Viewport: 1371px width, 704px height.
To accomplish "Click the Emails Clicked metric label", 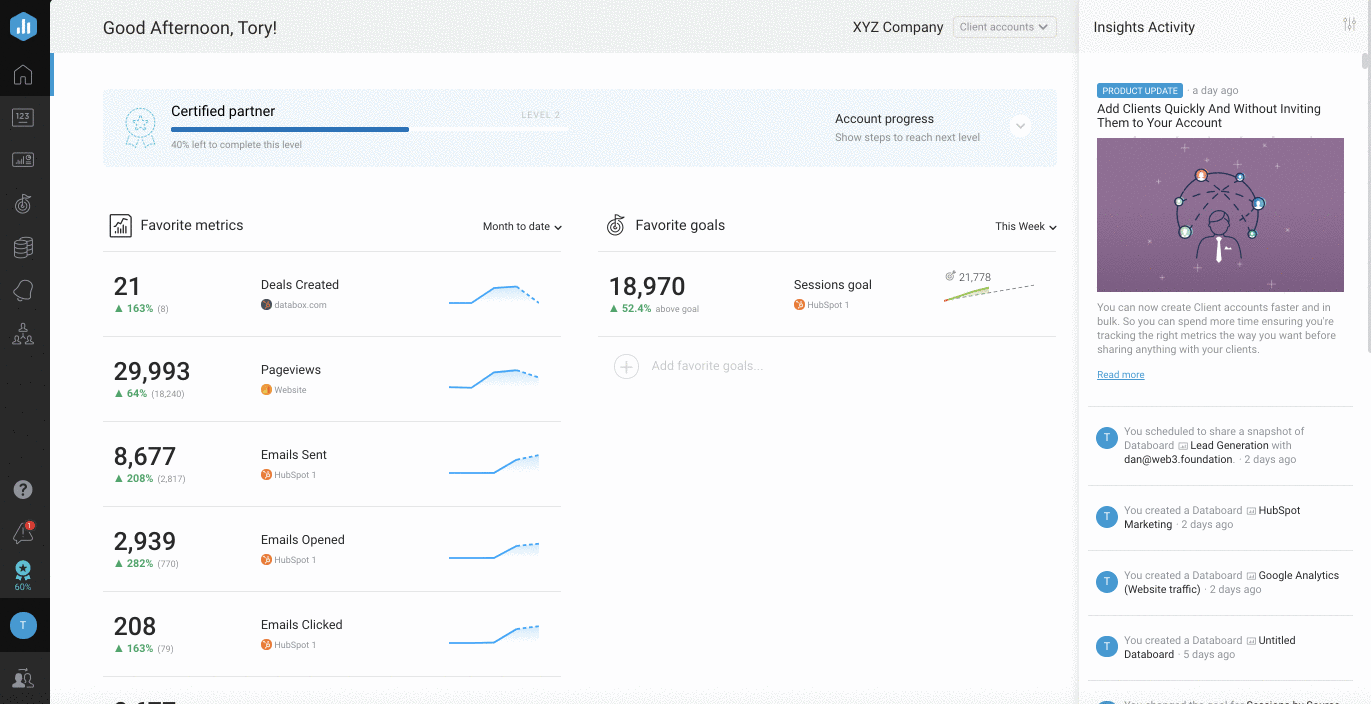I will tap(302, 625).
